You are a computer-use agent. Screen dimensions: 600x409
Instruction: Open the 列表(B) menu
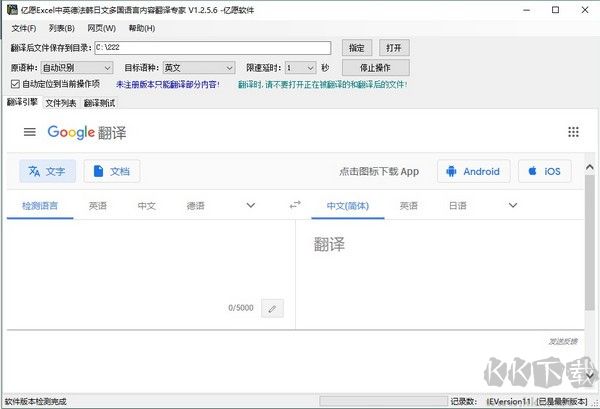[x=62, y=28]
